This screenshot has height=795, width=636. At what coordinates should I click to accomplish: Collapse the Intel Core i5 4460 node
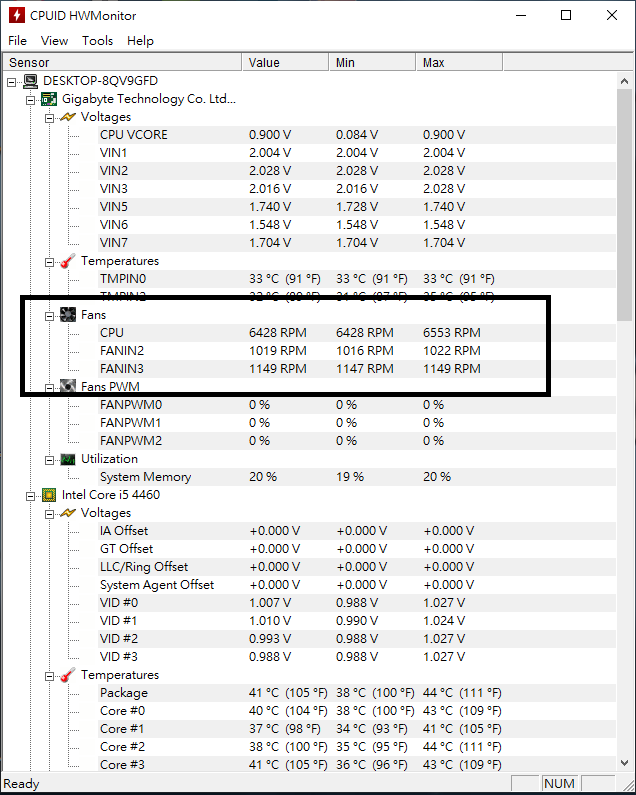tap(30, 495)
